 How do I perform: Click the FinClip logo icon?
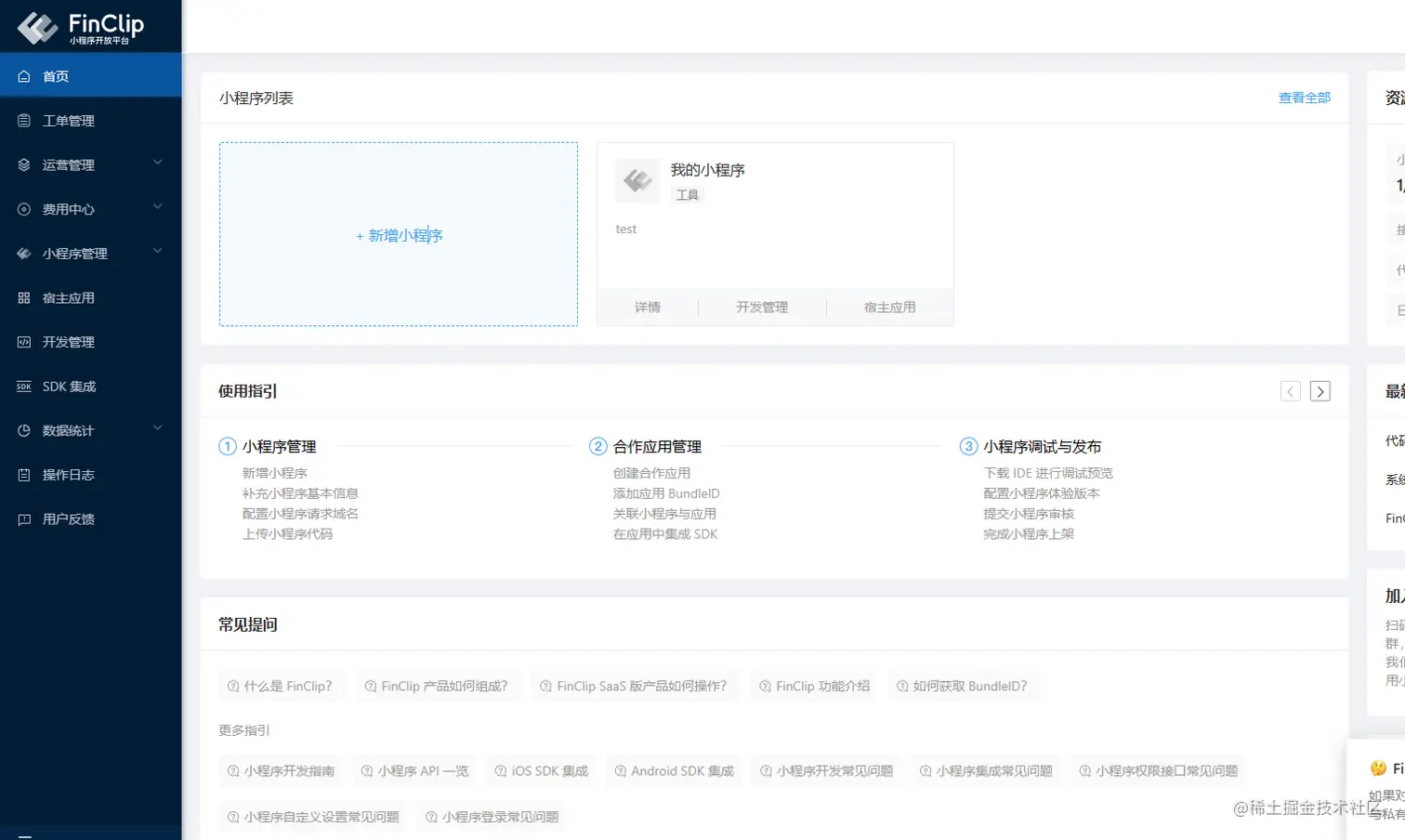click(38, 28)
